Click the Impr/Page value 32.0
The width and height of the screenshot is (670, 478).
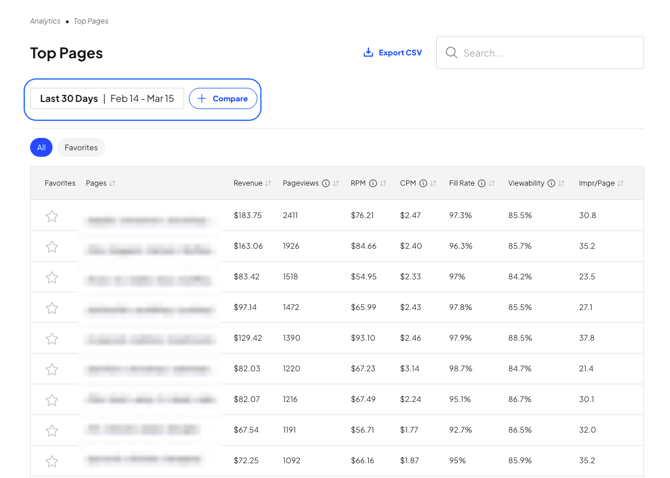click(x=588, y=430)
